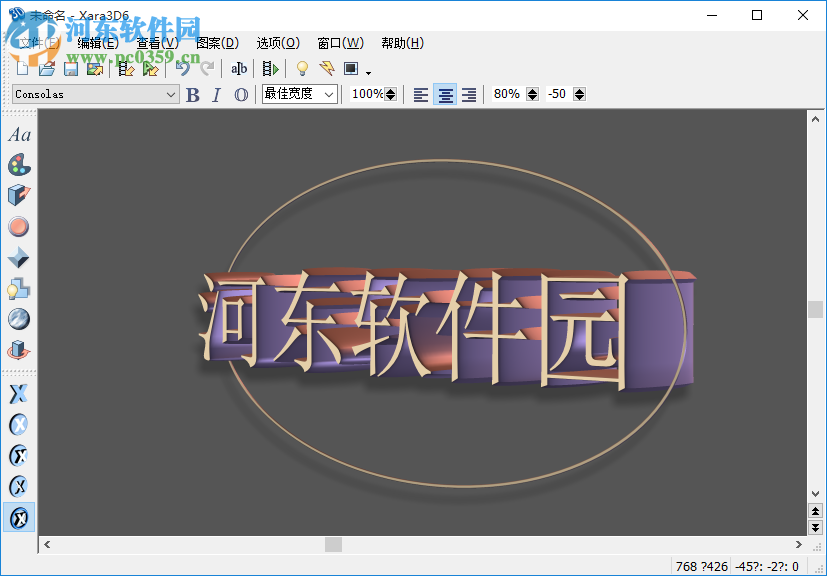
Task: Open the display quality dropdown arrow
Action: pyautogui.click(x=367, y=71)
